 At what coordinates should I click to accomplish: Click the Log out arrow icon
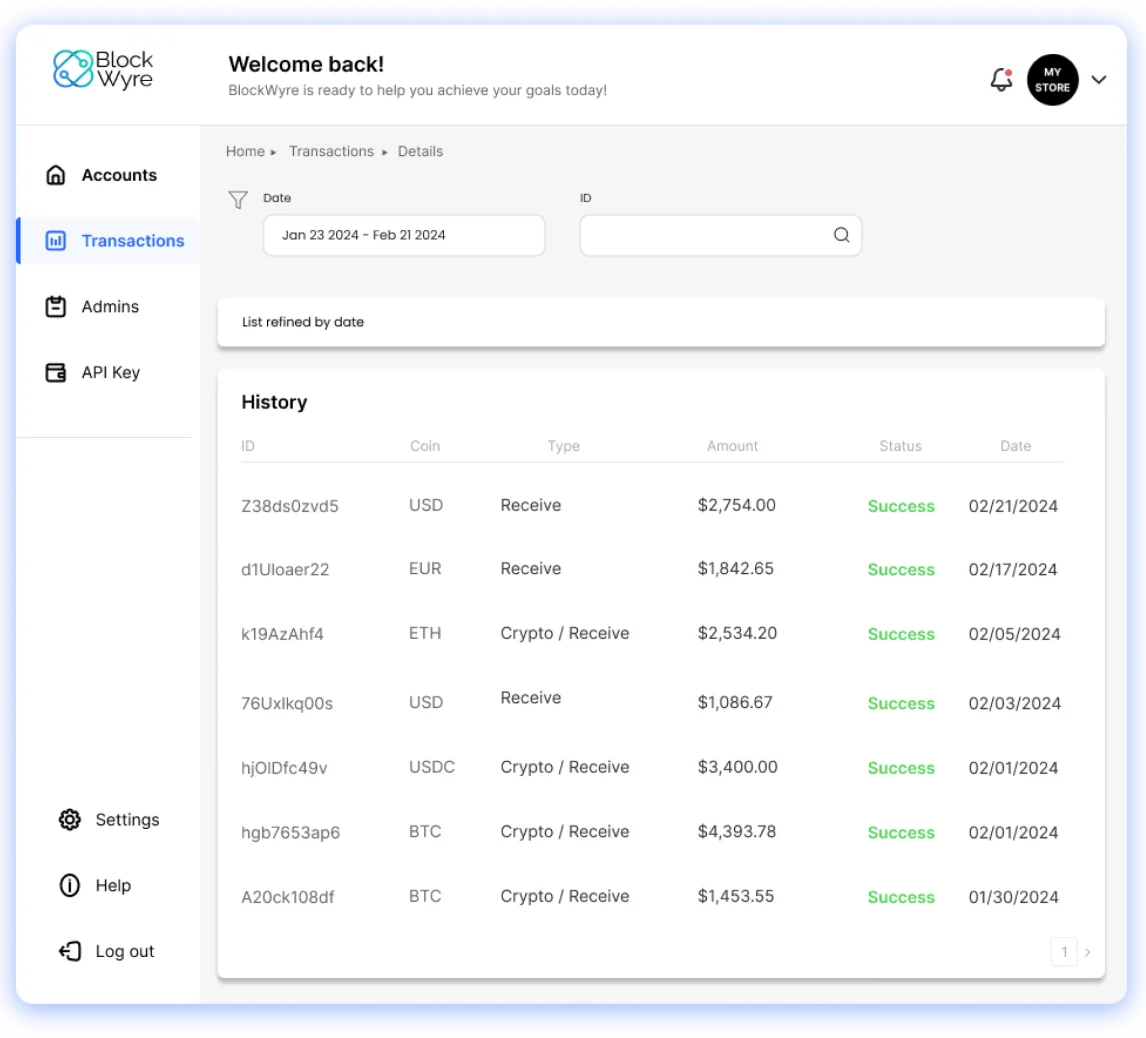click(69, 951)
